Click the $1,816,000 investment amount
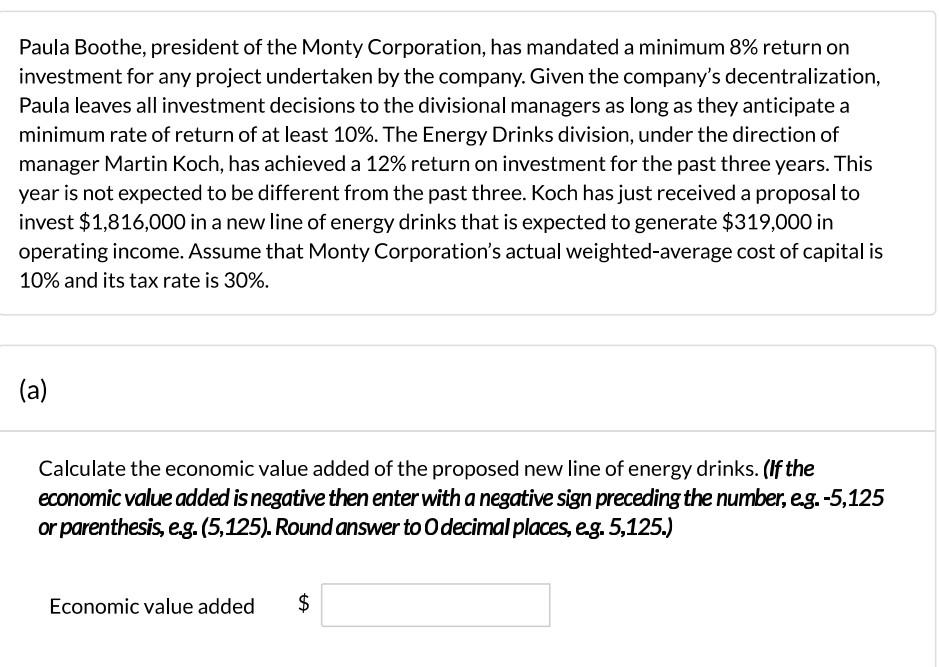The height and width of the screenshot is (667, 939). pos(132,222)
